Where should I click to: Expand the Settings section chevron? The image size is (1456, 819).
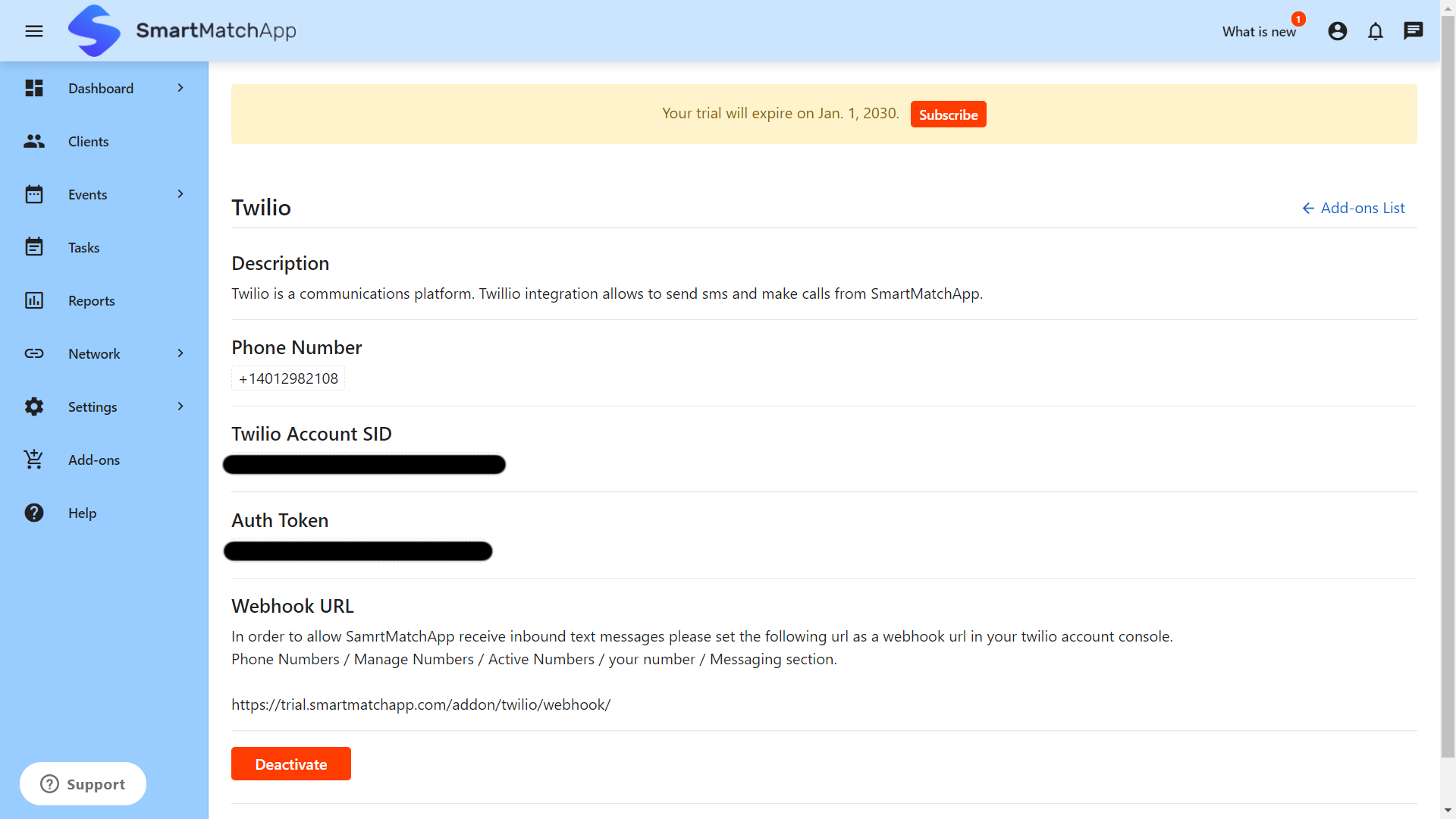(x=180, y=406)
